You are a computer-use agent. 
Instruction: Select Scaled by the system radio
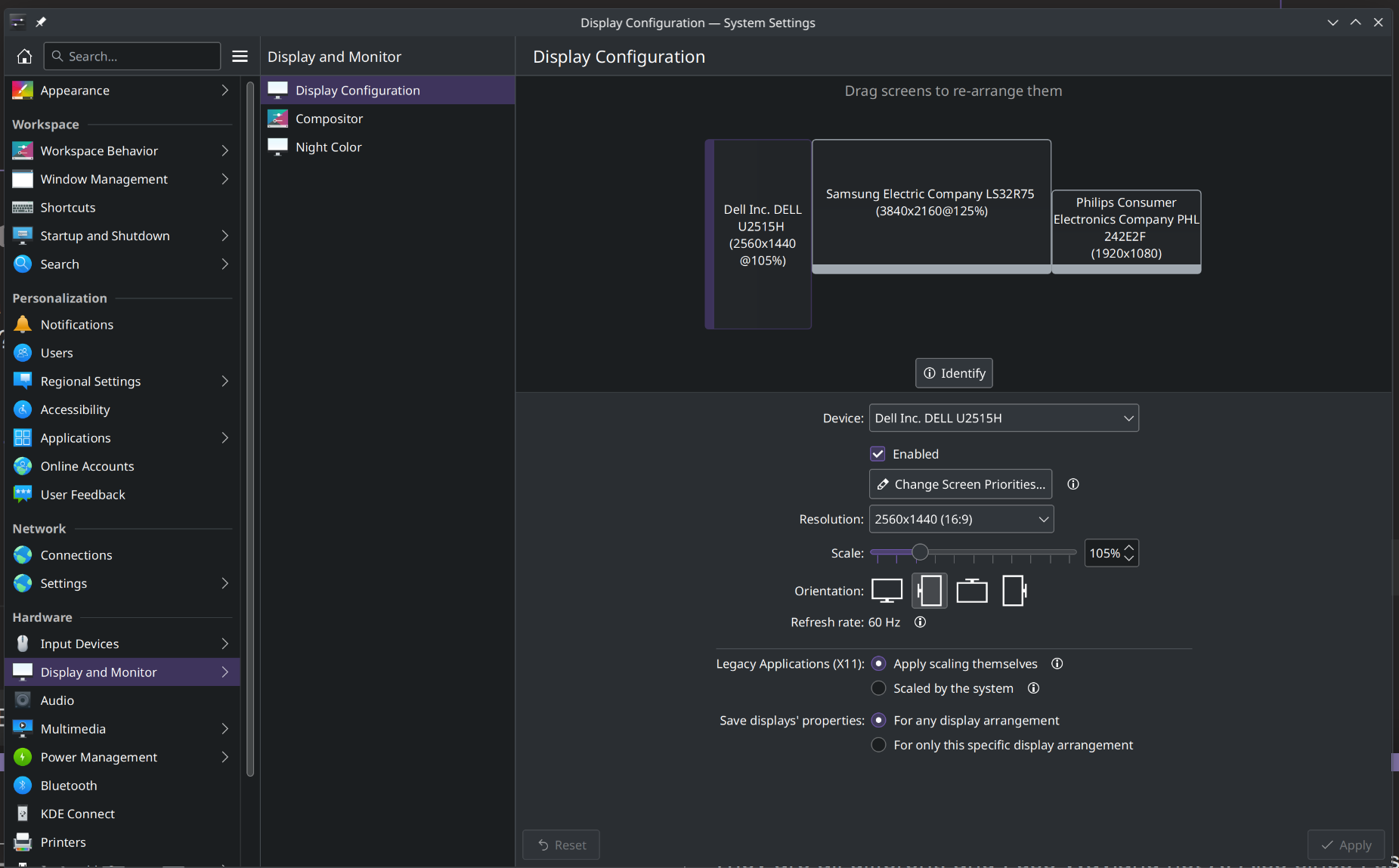(878, 688)
